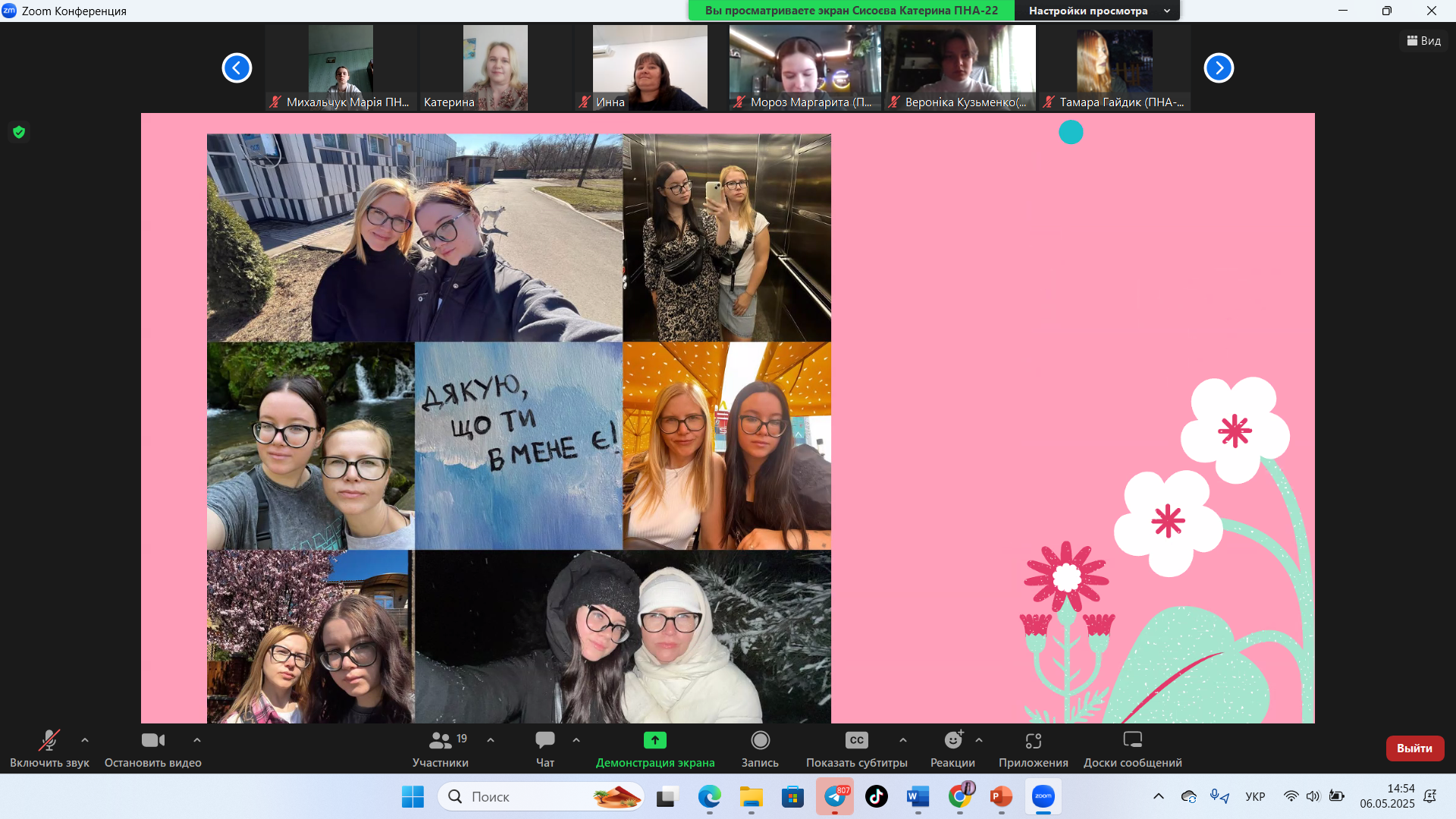Stop video using the camera toggle
The image size is (1456, 819).
[x=152, y=740]
